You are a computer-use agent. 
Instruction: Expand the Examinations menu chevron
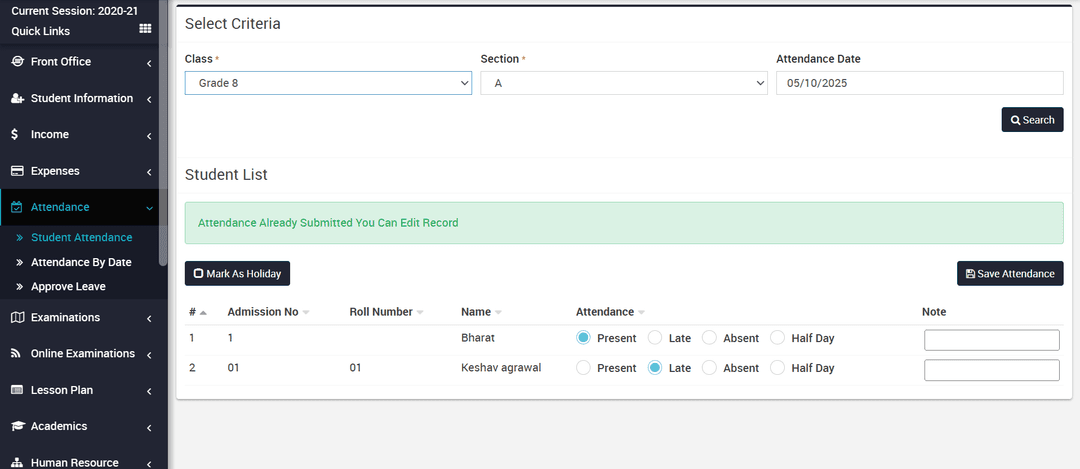(149, 319)
